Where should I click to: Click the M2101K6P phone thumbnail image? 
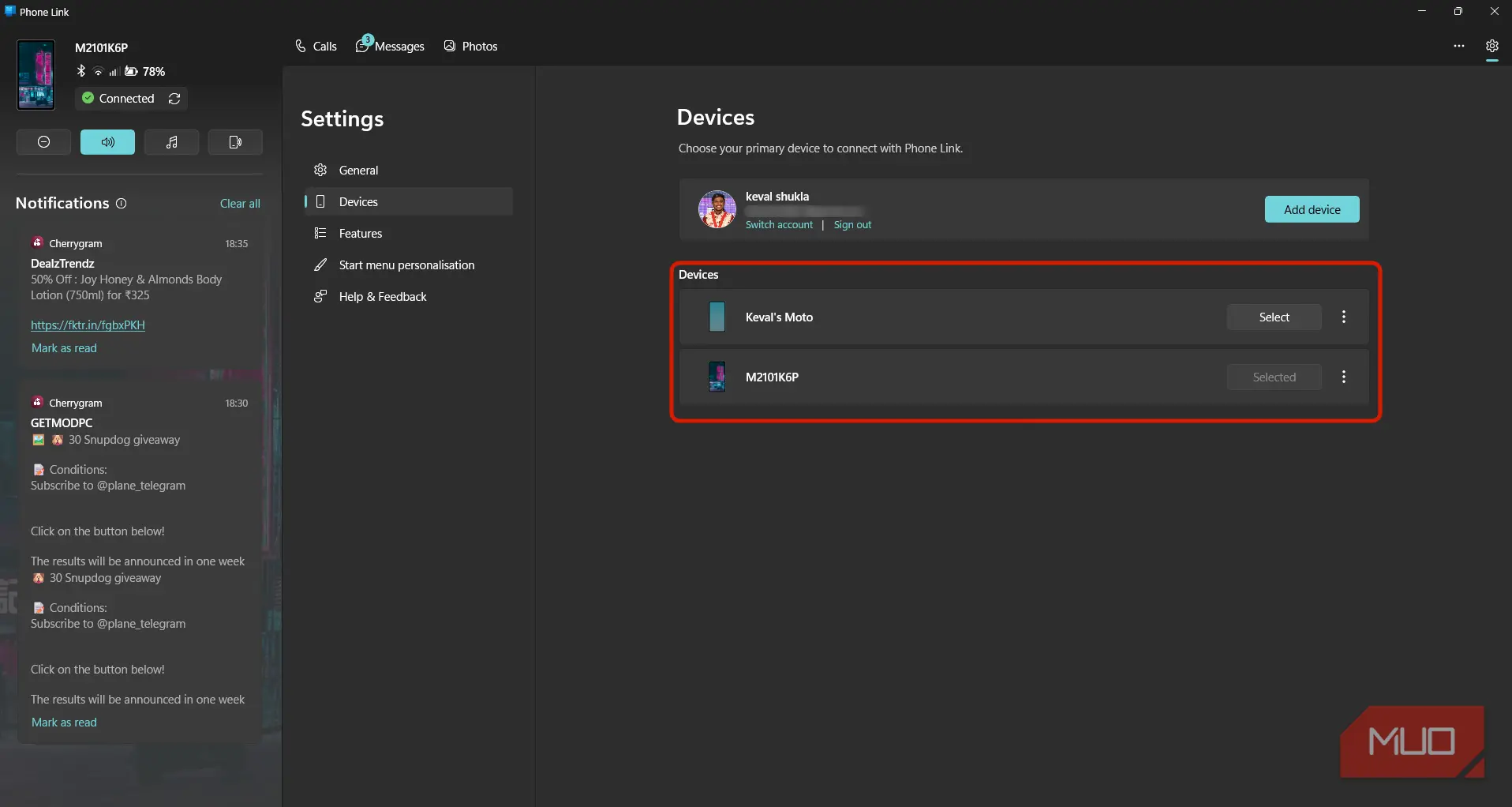tap(36, 75)
